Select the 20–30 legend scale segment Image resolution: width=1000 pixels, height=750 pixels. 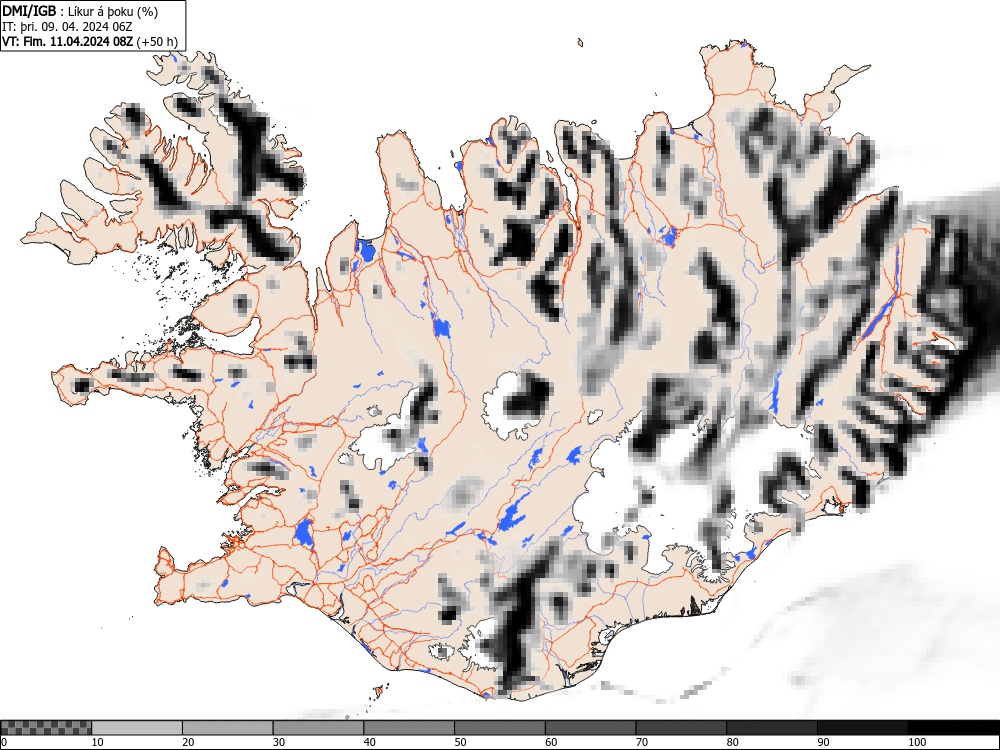(x=228, y=728)
